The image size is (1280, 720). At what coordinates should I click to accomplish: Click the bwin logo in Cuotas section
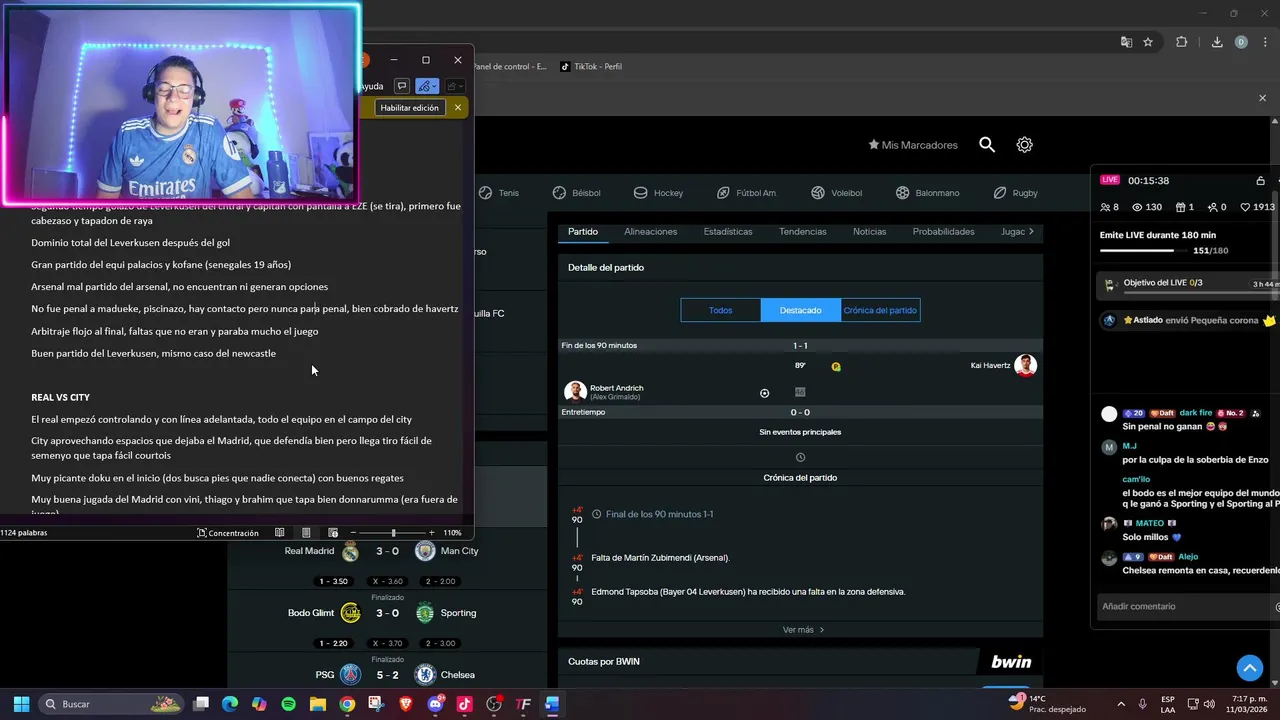[1011, 662]
